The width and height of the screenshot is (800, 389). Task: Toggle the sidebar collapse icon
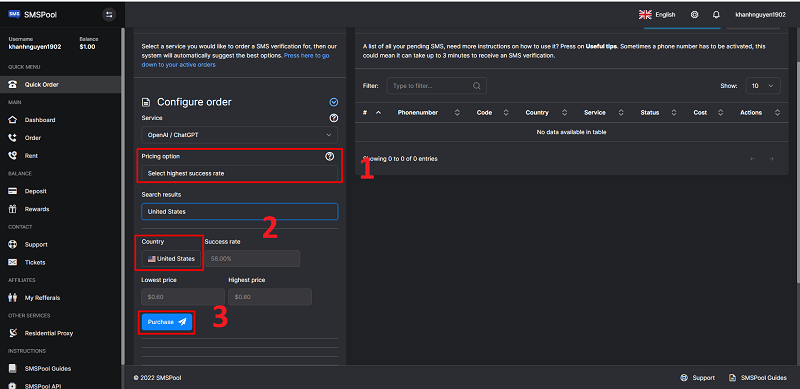point(109,15)
